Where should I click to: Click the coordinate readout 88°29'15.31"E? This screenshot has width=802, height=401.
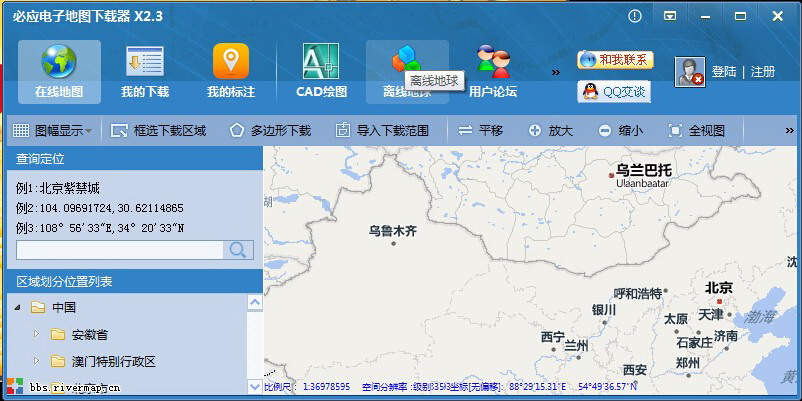point(537,387)
